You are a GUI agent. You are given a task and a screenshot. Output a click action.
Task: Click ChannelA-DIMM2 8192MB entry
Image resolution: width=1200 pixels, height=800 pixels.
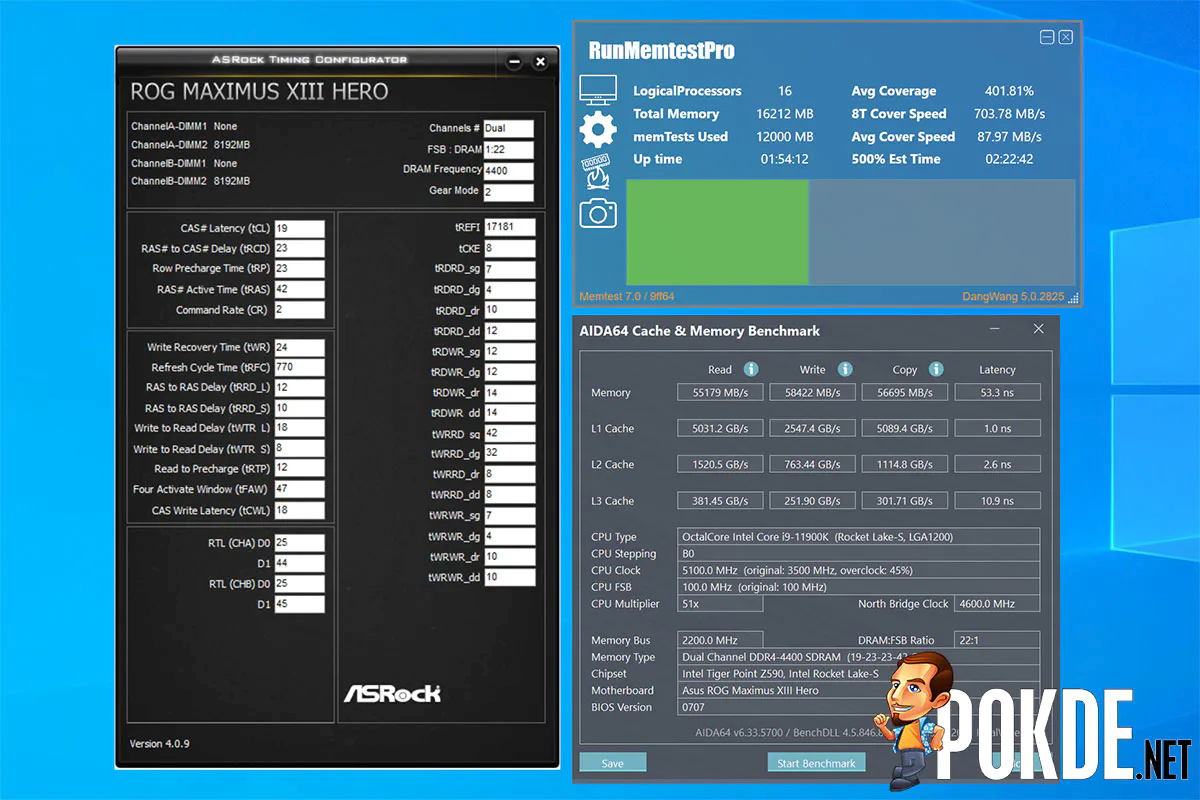[x=191, y=145]
